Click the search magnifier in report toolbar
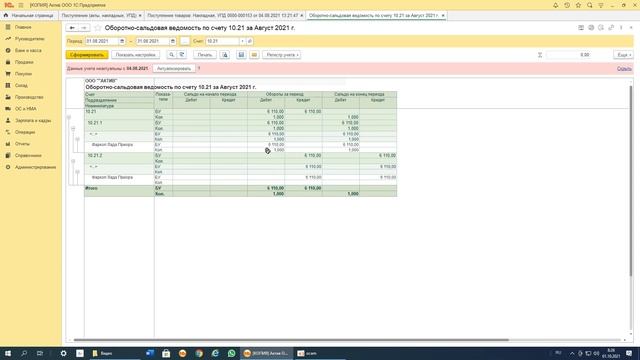 (171, 55)
